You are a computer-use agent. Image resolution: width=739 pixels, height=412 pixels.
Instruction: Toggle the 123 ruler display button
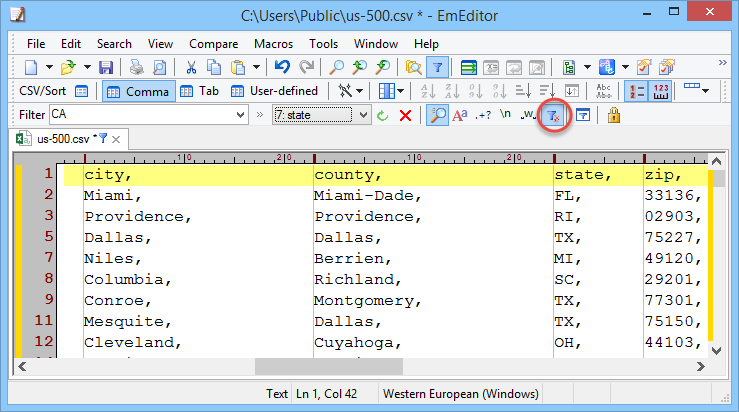(x=661, y=91)
